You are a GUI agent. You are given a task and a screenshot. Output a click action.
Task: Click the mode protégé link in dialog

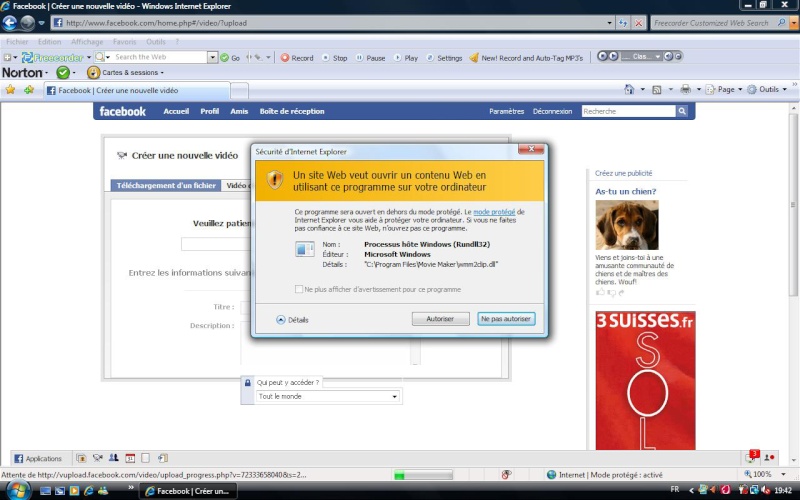coord(494,212)
